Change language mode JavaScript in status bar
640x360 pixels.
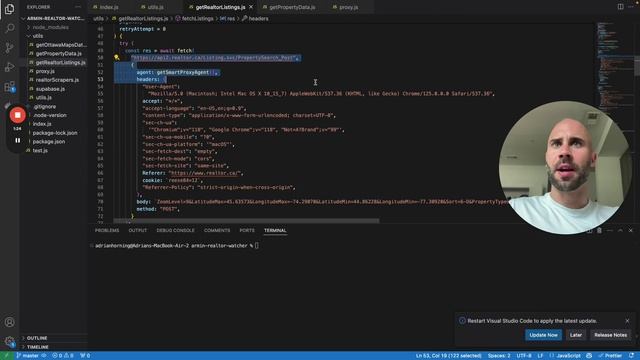coord(569,356)
